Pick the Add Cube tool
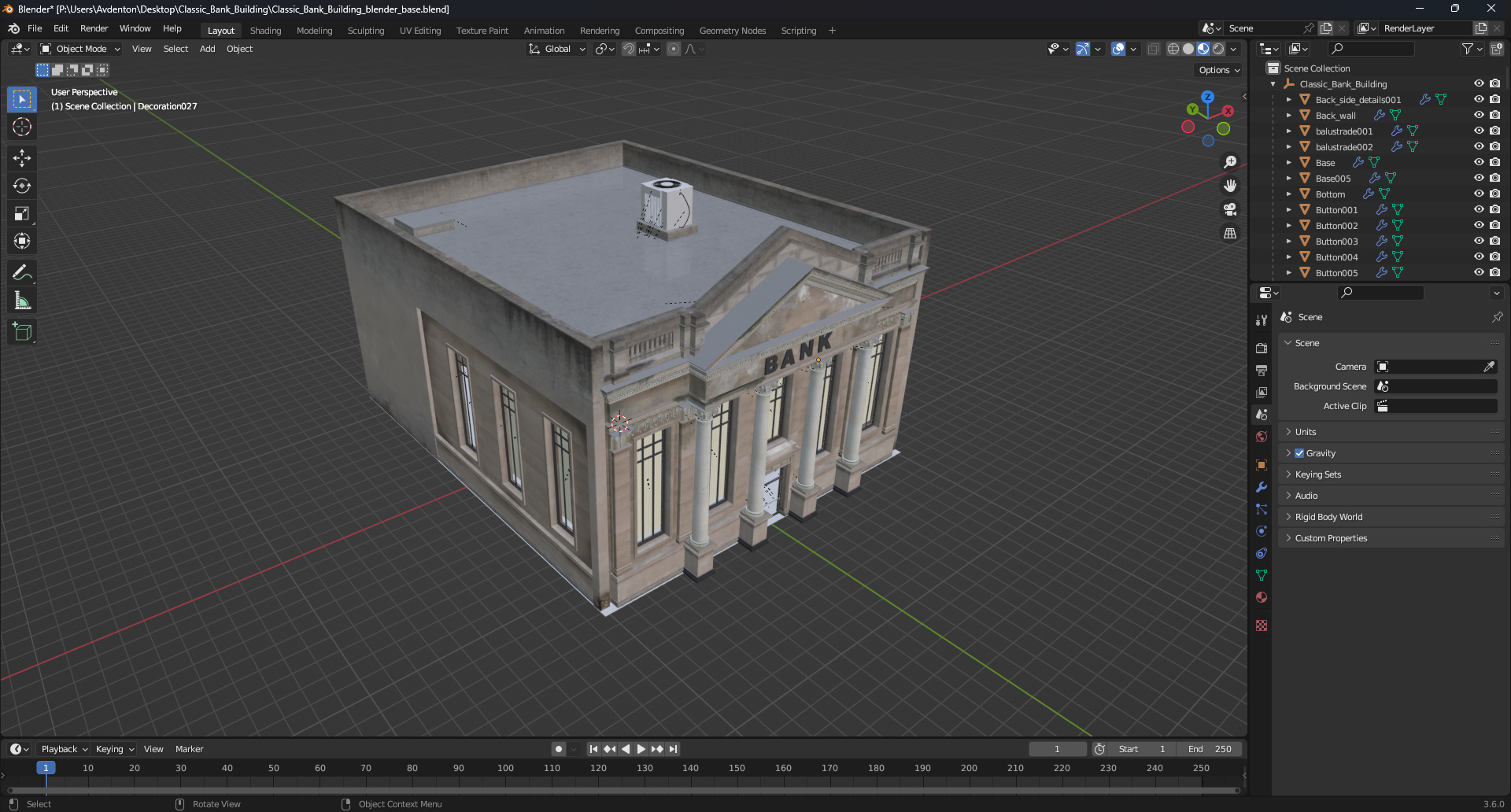Viewport: 1511px width, 812px height. tap(22, 332)
